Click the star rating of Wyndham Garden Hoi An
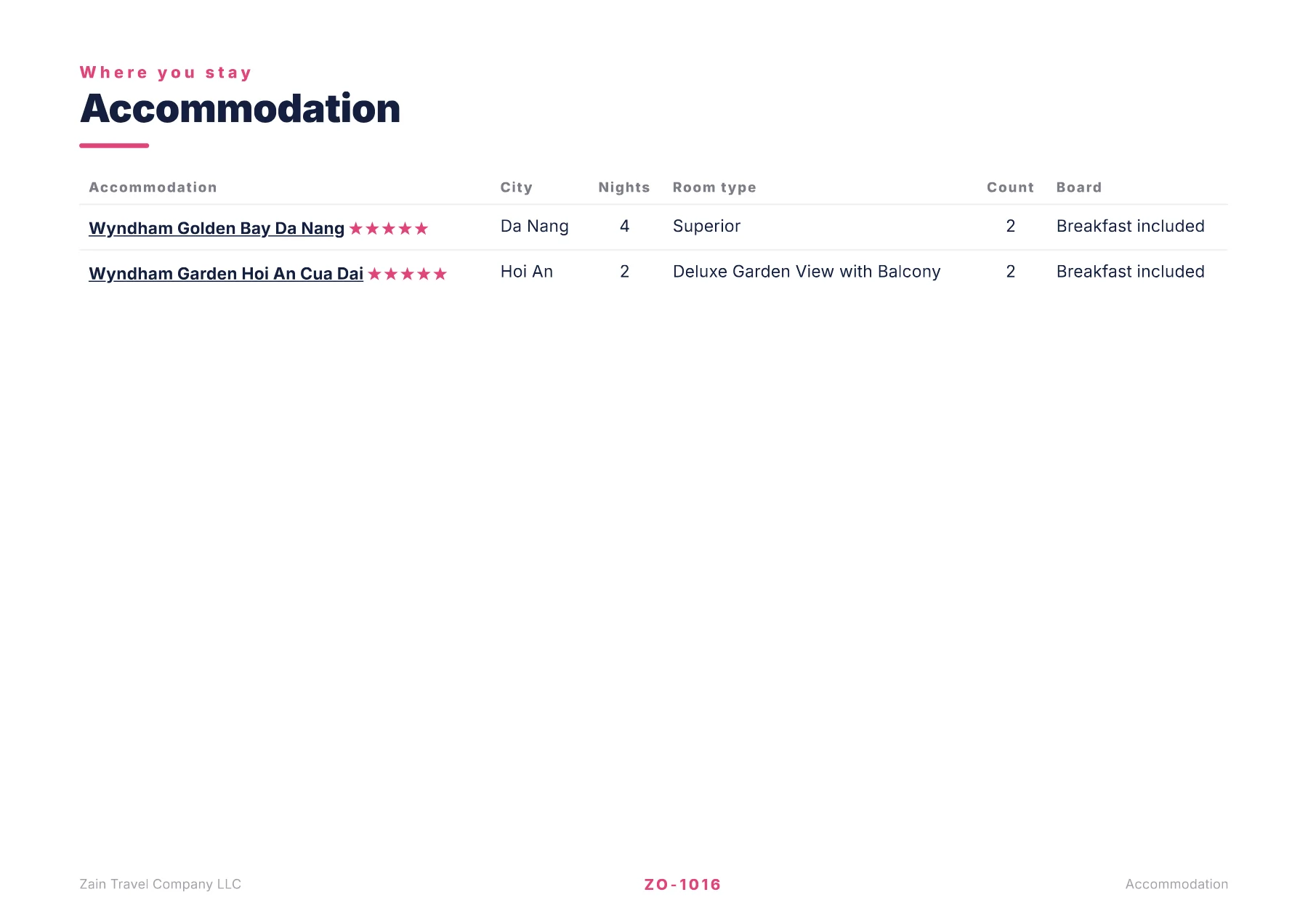This screenshot has width=1308, height=924. pyautogui.click(x=407, y=274)
